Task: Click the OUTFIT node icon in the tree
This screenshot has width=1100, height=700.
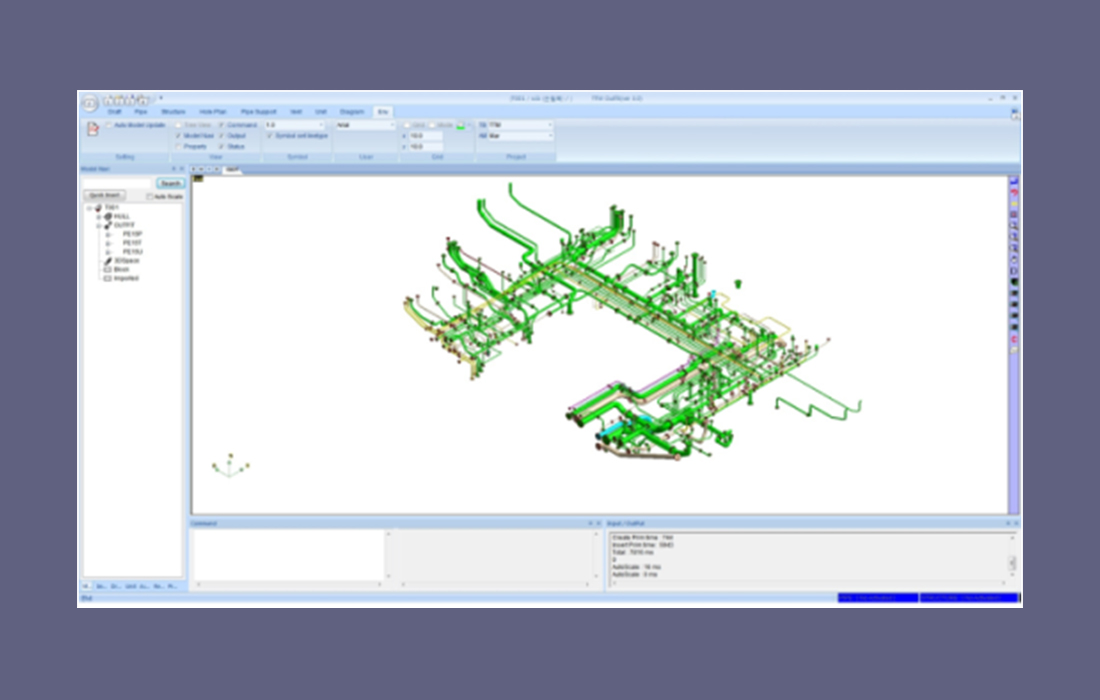Action: coord(107,225)
